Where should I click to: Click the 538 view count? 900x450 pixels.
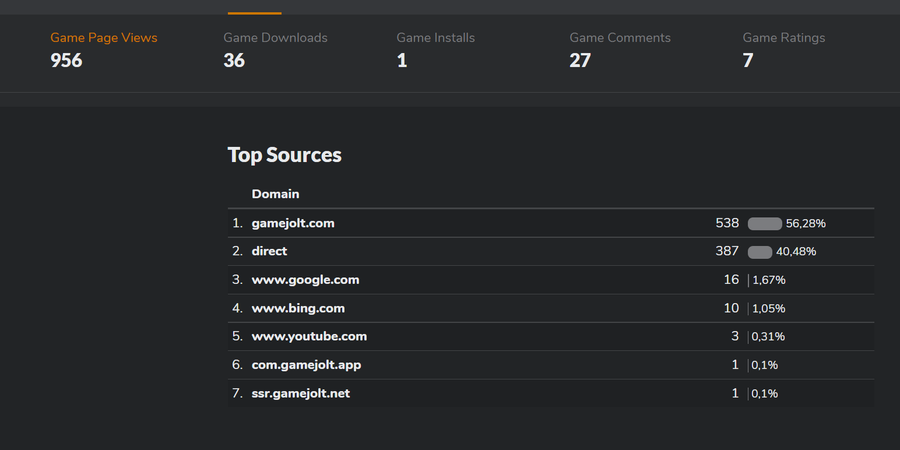point(727,223)
